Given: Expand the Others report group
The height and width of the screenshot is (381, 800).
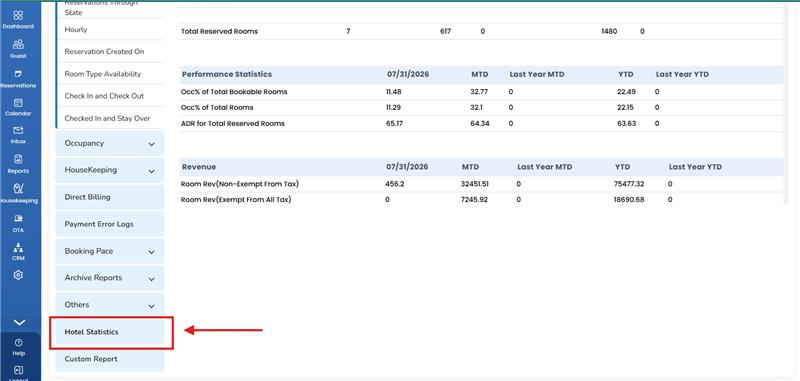Looking at the screenshot, I should click(x=110, y=305).
